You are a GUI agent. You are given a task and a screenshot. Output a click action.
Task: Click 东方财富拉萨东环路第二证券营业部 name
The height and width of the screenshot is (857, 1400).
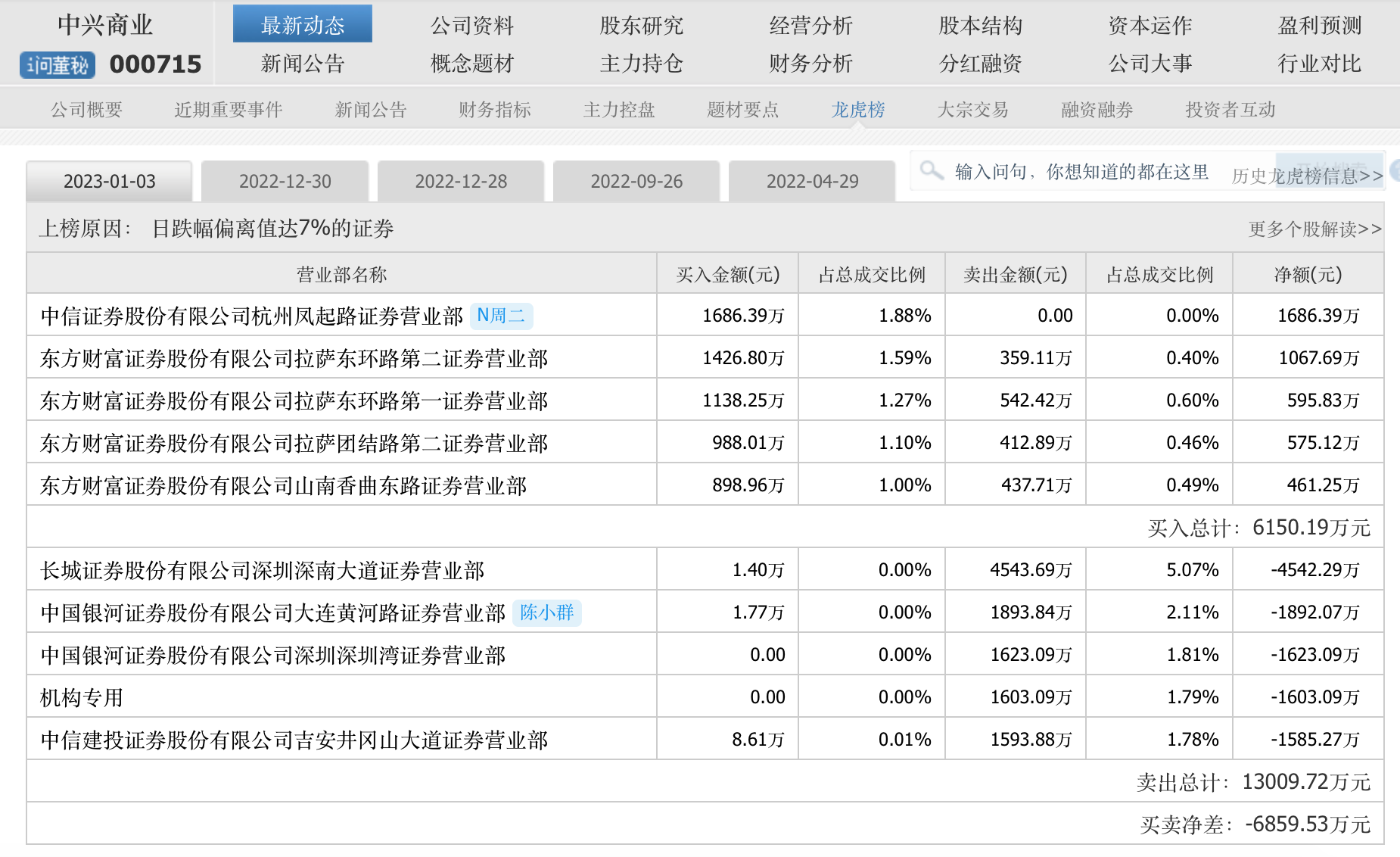tap(294, 358)
